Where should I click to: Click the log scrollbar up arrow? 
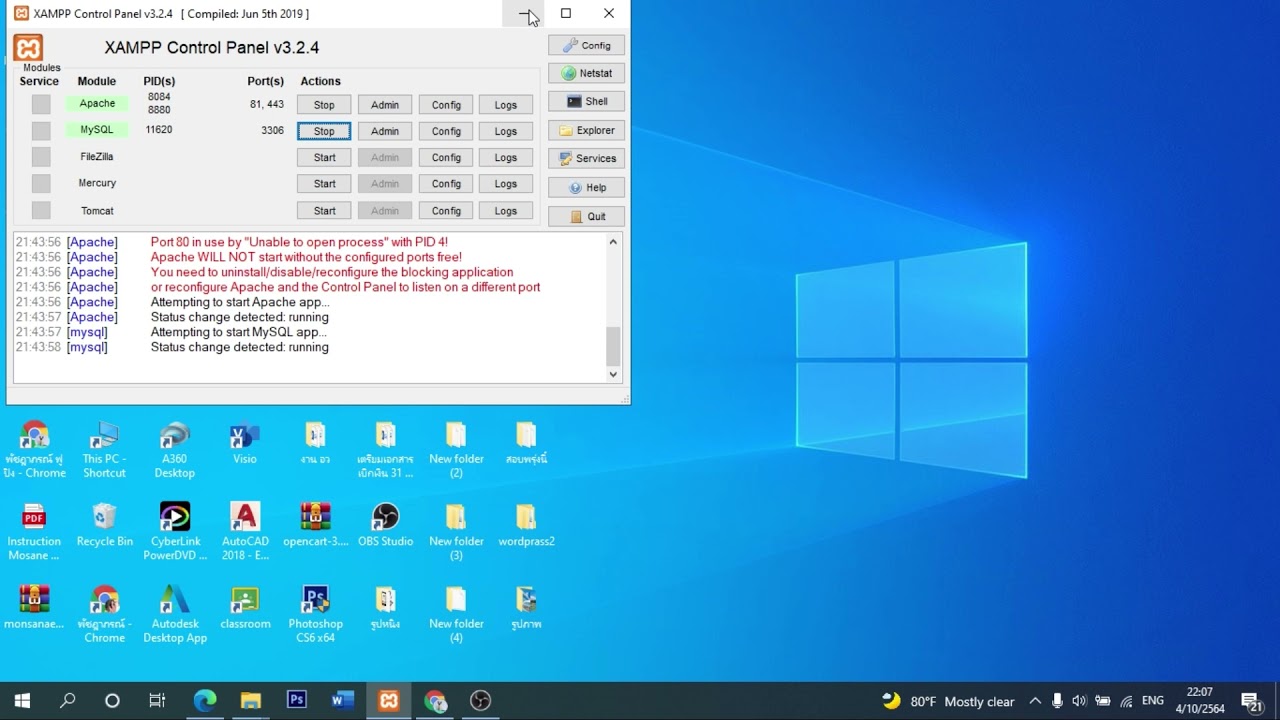pos(613,242)
